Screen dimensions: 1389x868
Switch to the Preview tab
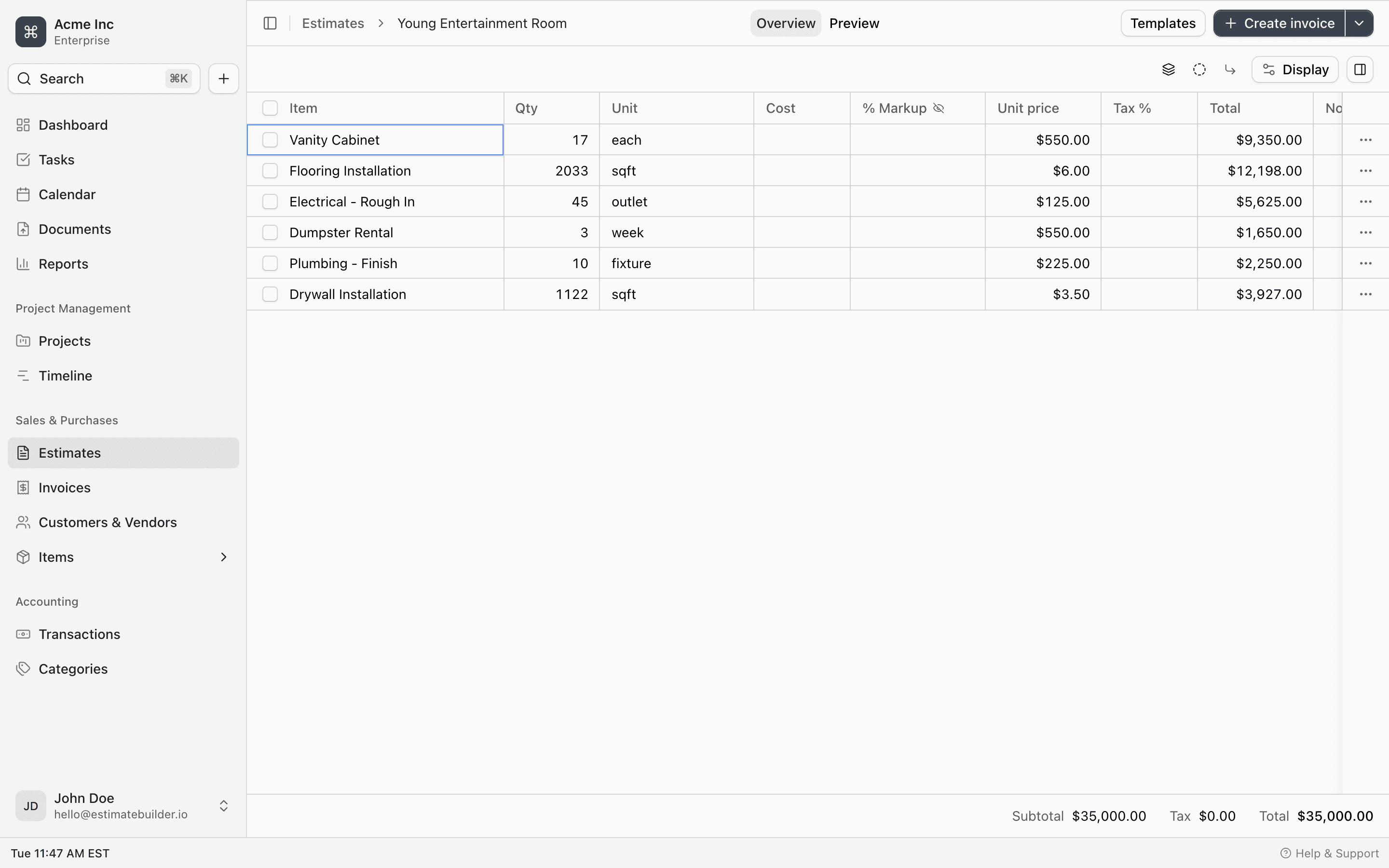click(854, 23)
